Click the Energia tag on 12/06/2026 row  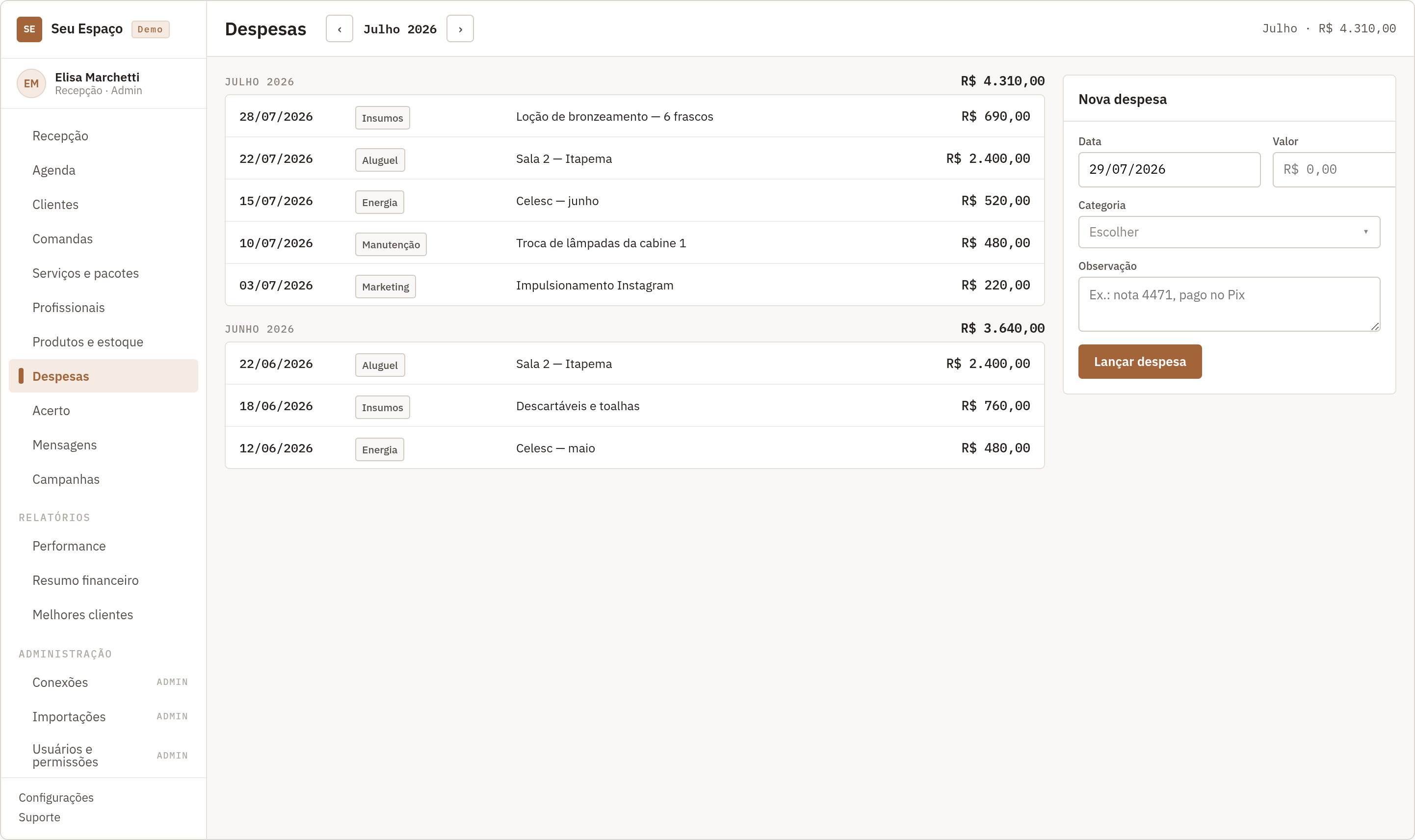coord(380,449)
